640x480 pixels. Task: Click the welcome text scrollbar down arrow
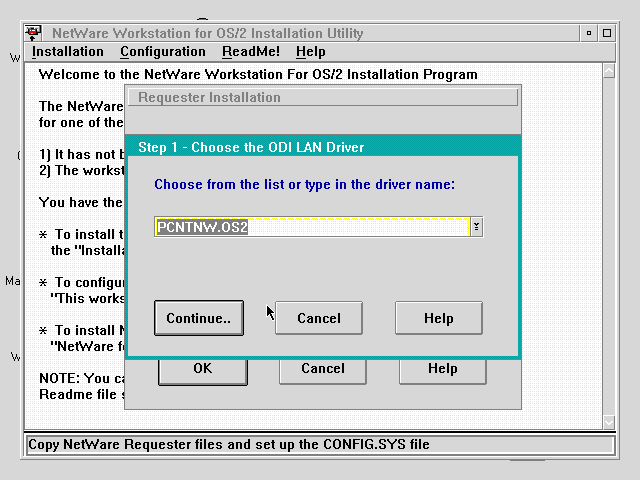[609, 422]
